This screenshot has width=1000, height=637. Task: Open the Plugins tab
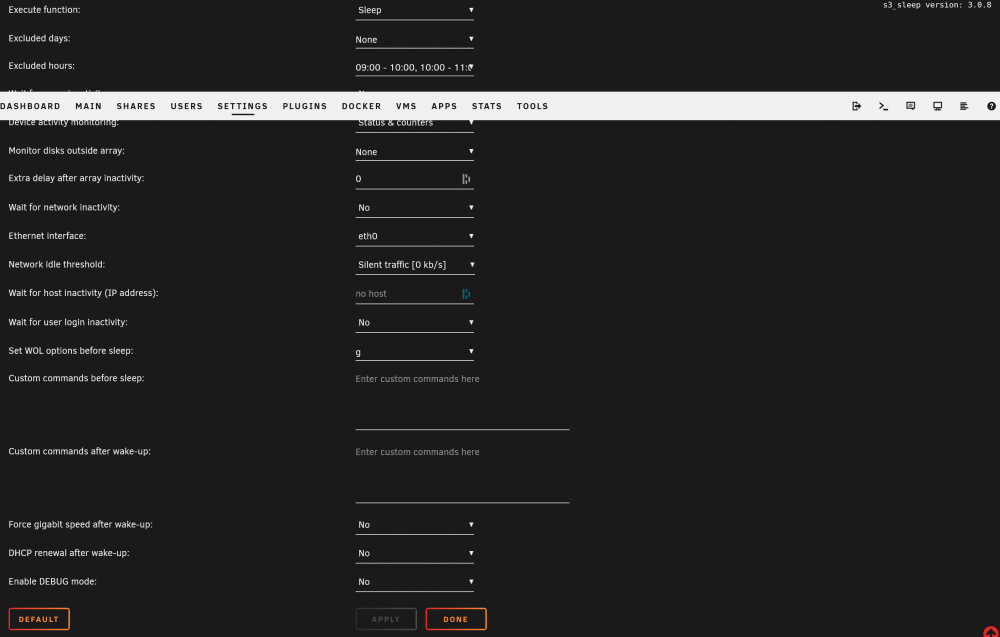point(305,106)
